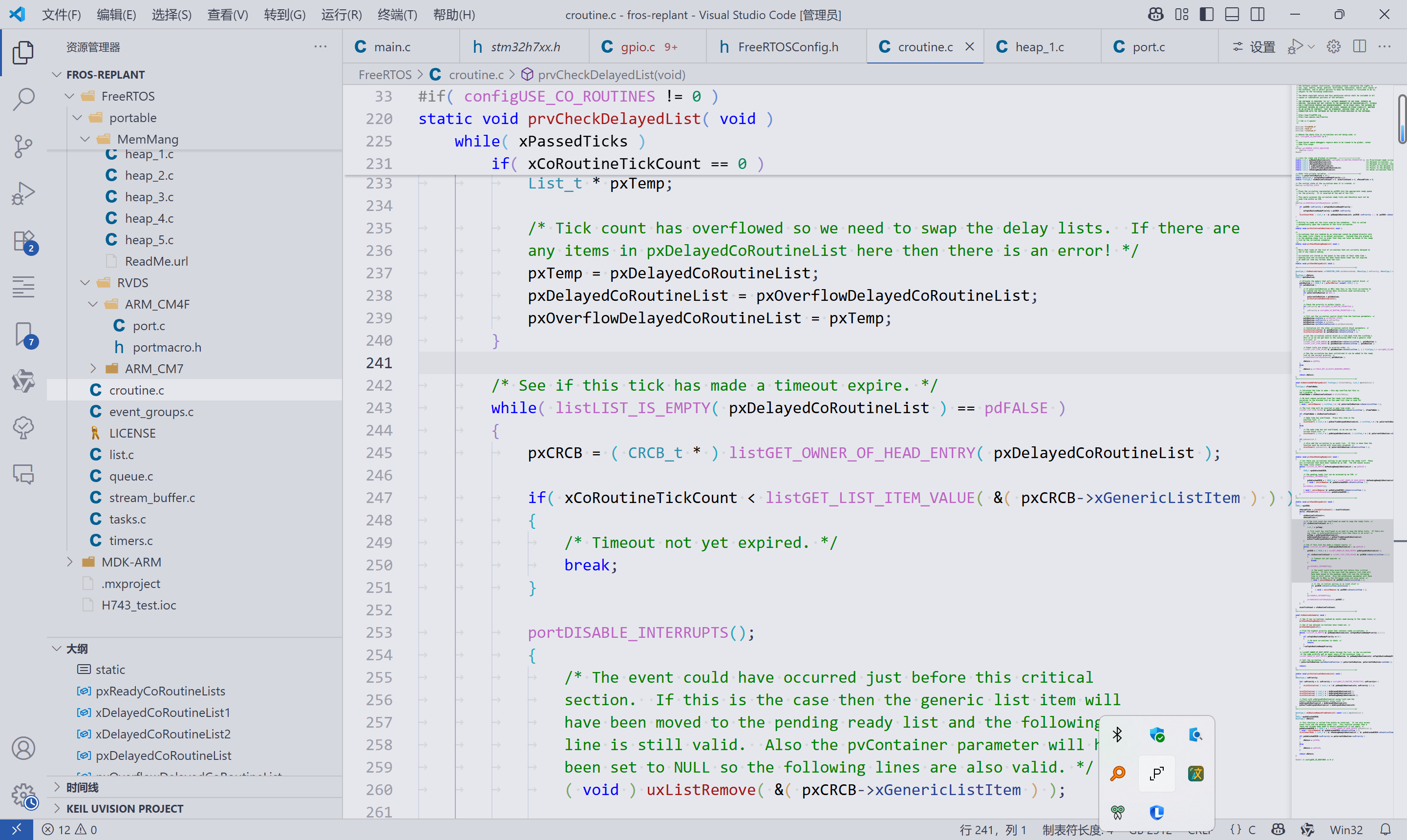Click 行 241, 列 1 cursor position indicator
This screenshot has width=1407, height=840.
[993, 829]
